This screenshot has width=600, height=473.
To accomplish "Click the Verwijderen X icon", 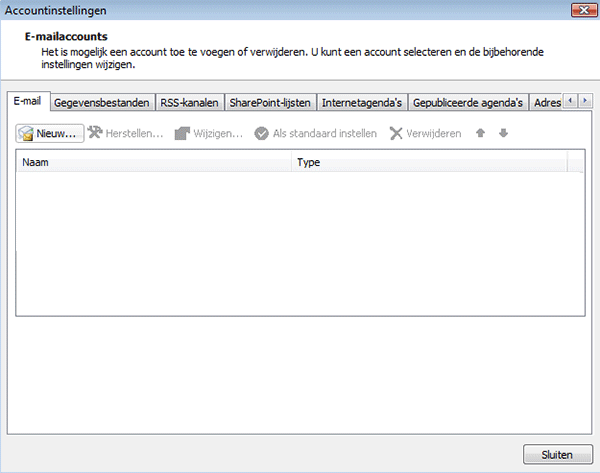I will pyautogui.click(x=396, y=133).
